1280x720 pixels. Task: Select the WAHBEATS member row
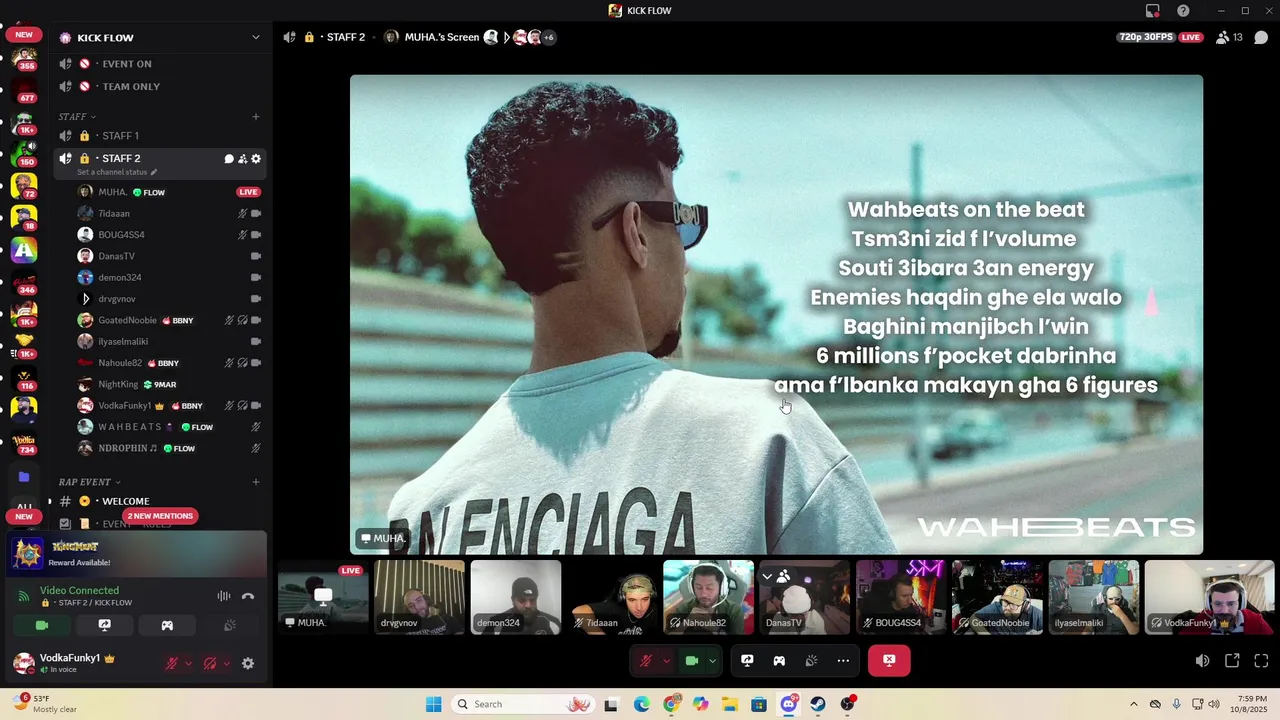(170, 427)
